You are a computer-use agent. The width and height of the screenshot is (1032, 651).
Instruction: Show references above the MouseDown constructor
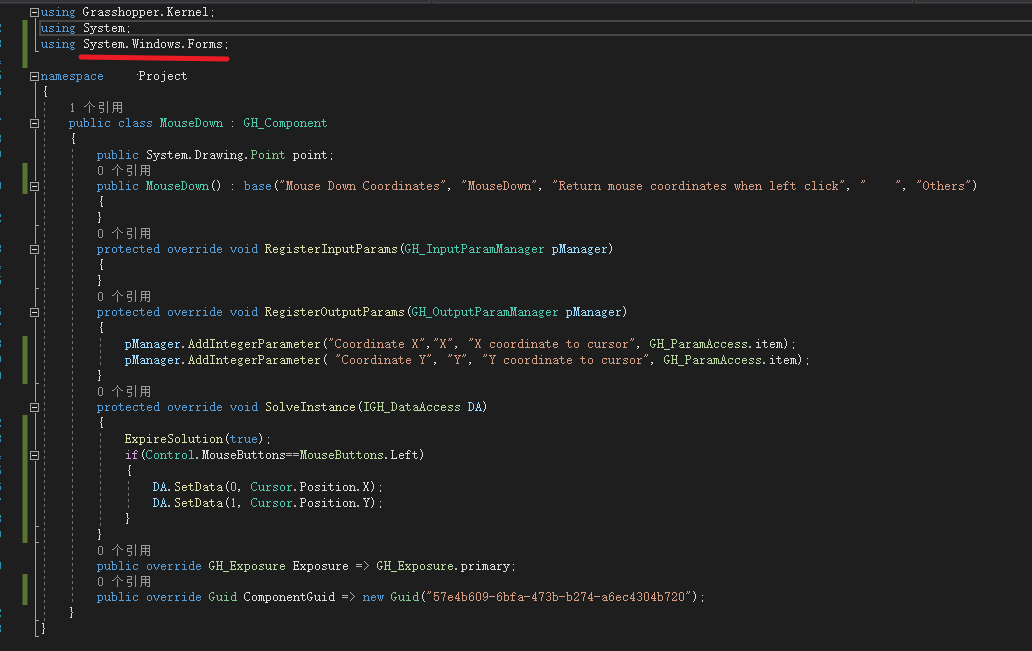pos(124,170)
